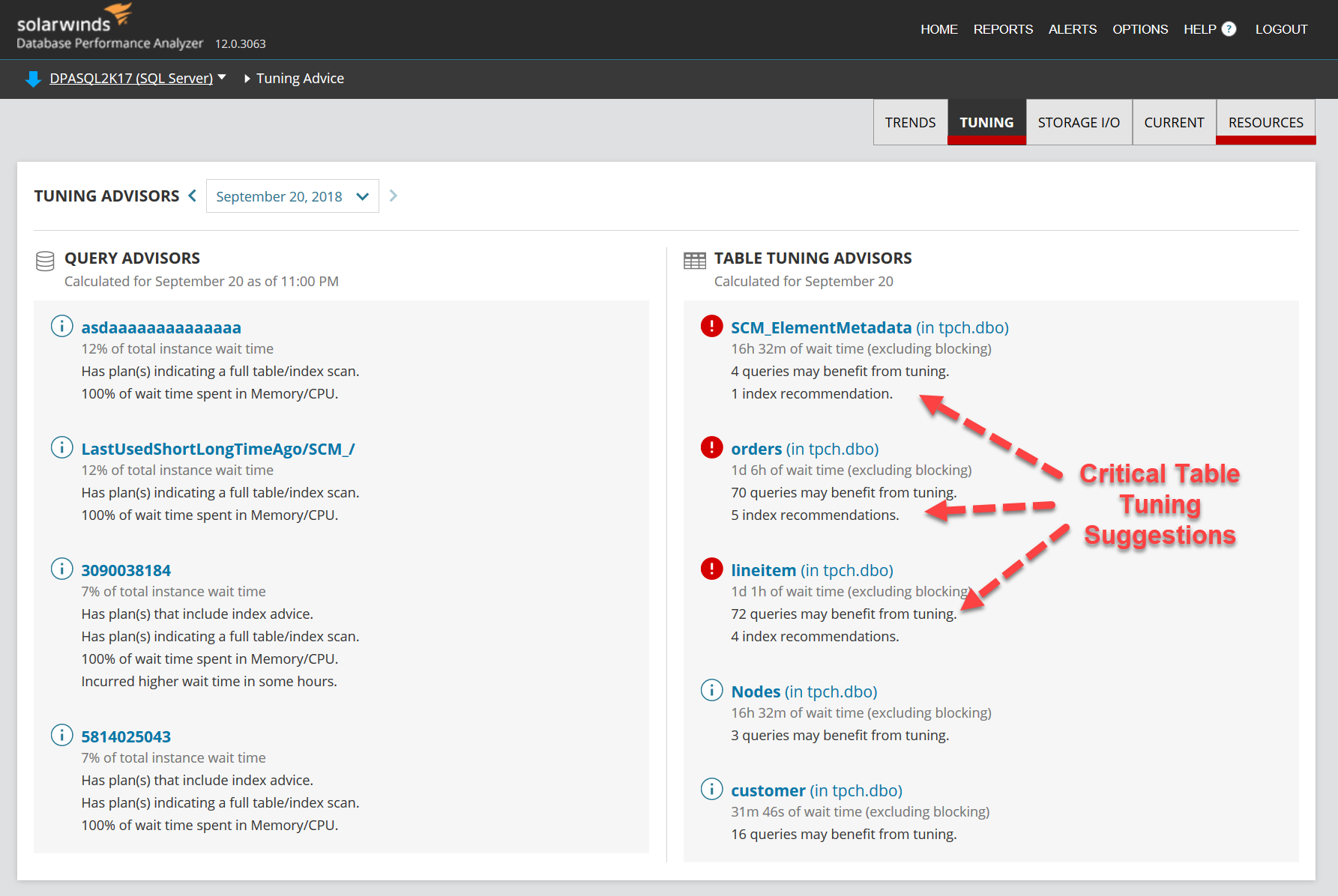Click 'Calculated for September 20 as of 11:00 PM'

tap(202, 281)
